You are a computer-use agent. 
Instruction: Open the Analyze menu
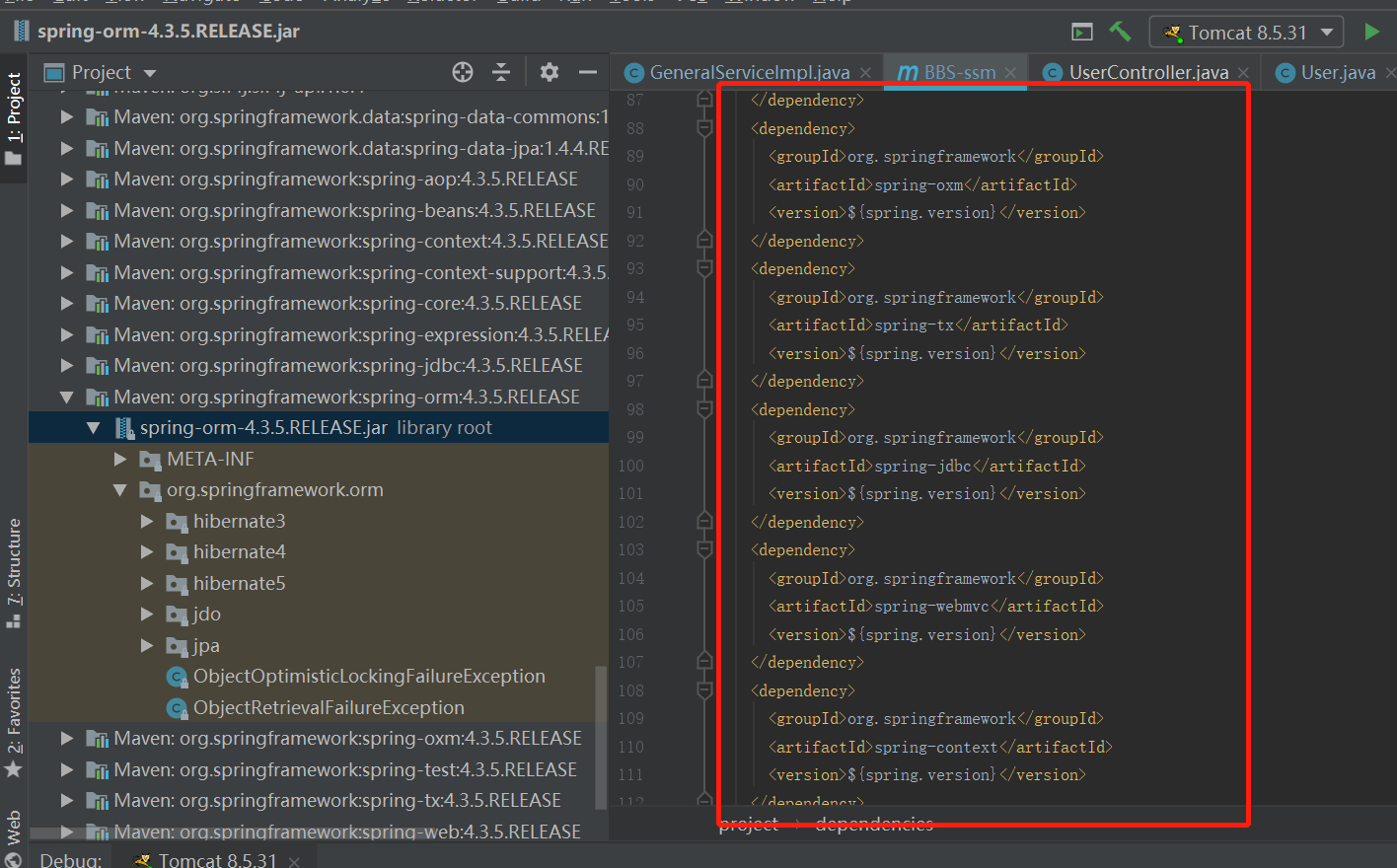(356, 3)
